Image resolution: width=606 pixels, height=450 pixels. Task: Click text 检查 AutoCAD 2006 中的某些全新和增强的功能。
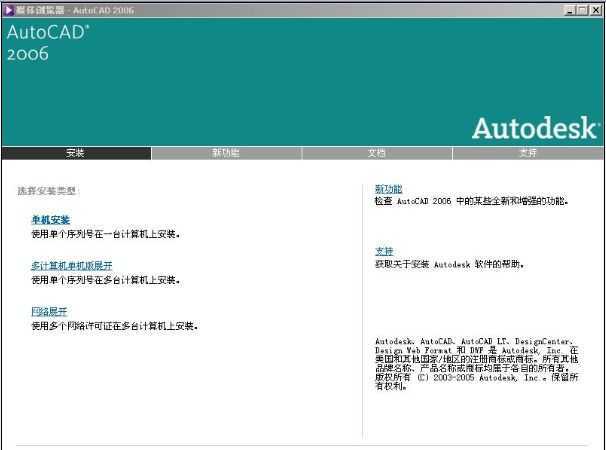coord(472,201)
